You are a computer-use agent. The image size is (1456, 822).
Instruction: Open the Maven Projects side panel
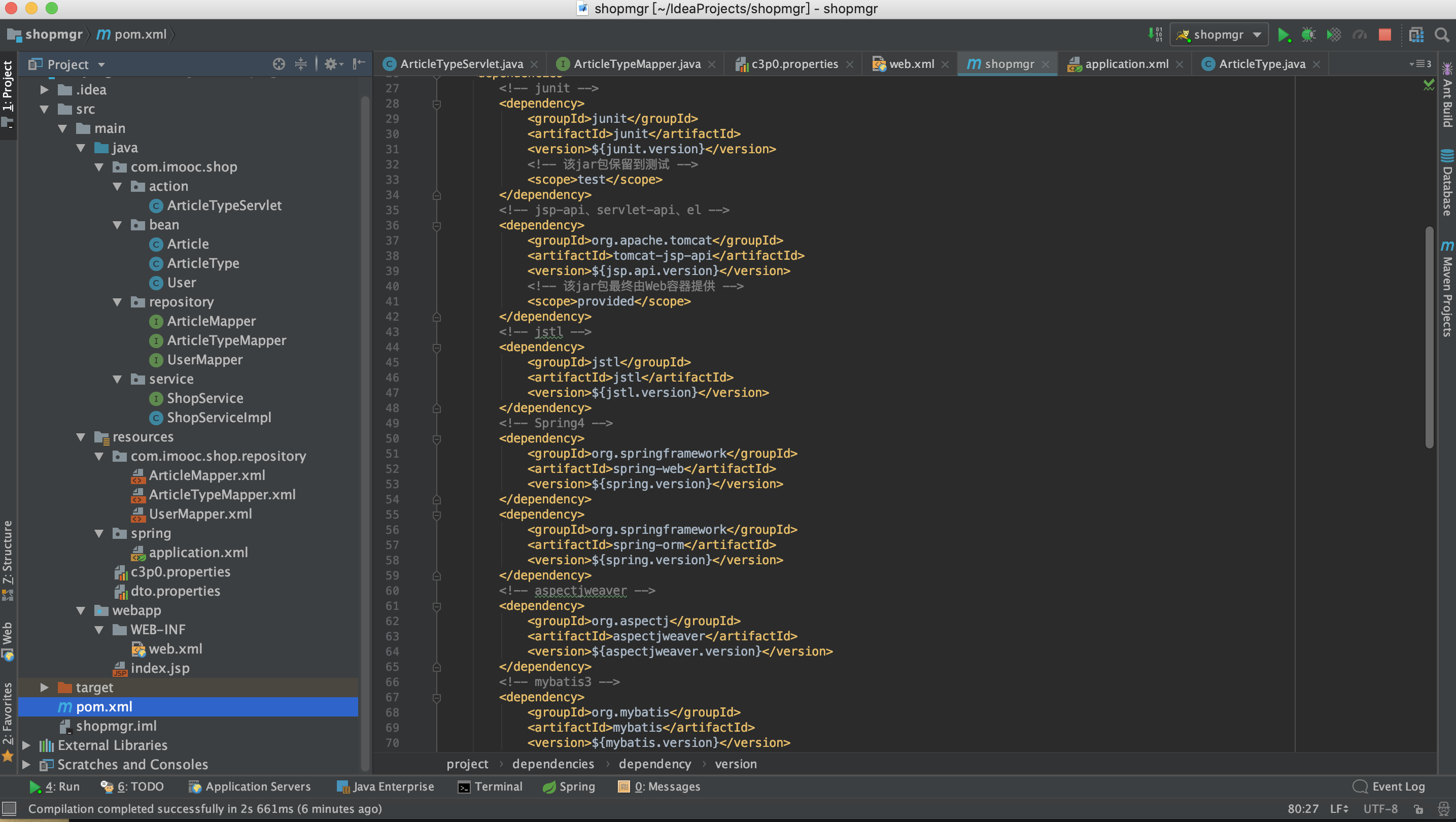pyautogui.click(x=1447, y=288)
